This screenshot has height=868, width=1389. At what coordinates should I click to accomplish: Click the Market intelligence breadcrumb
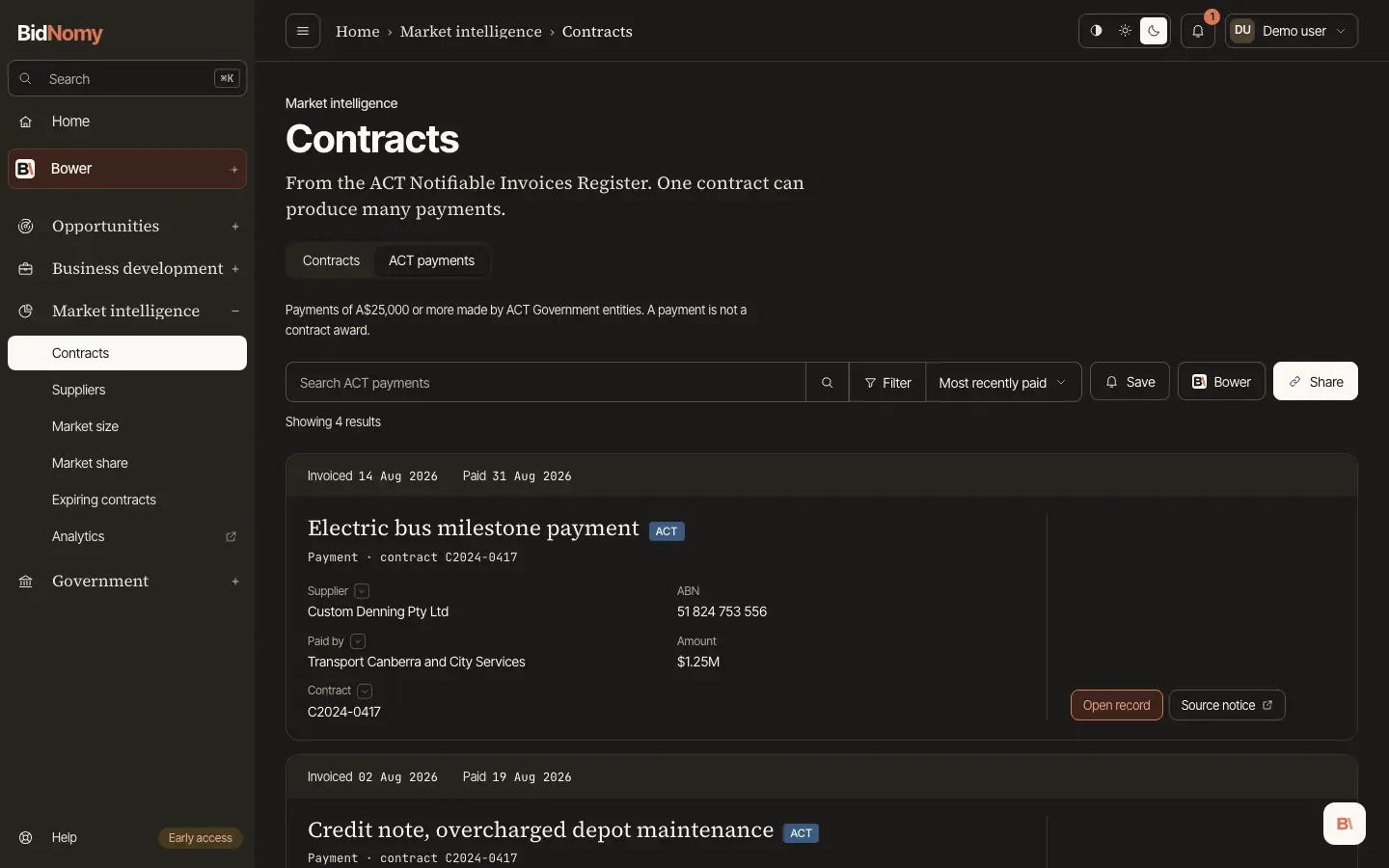pos(471,31)
